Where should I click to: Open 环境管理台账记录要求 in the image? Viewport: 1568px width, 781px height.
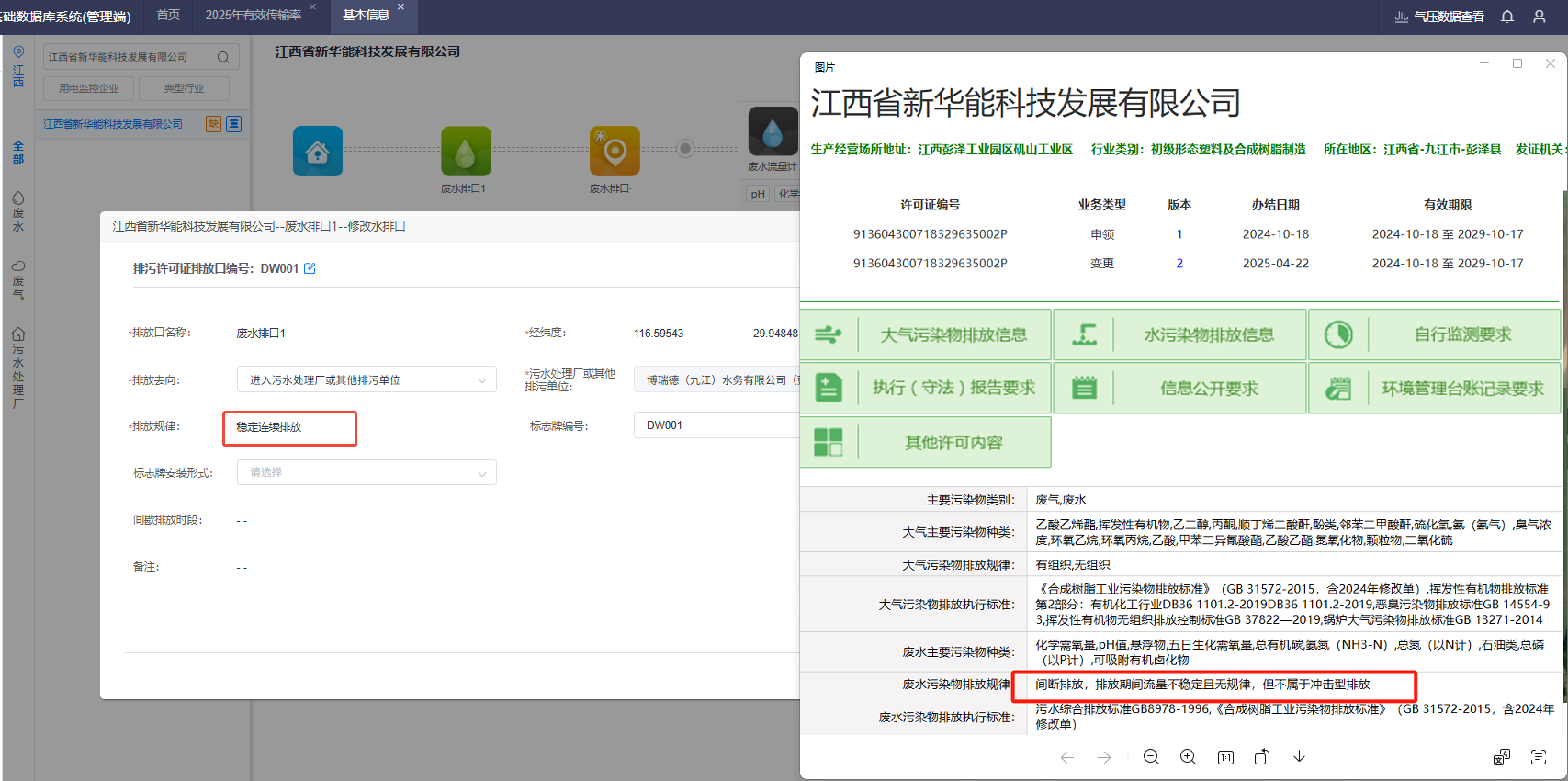coord(1434,388)
